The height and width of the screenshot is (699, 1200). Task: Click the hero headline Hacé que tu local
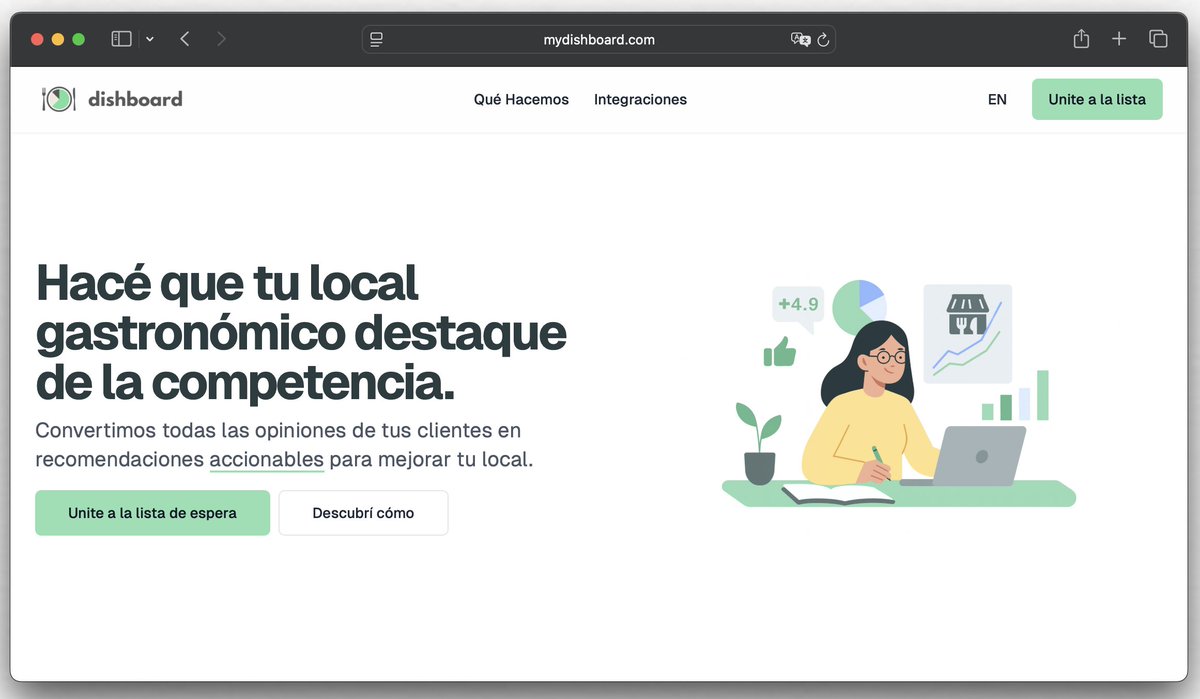(226, 284)
